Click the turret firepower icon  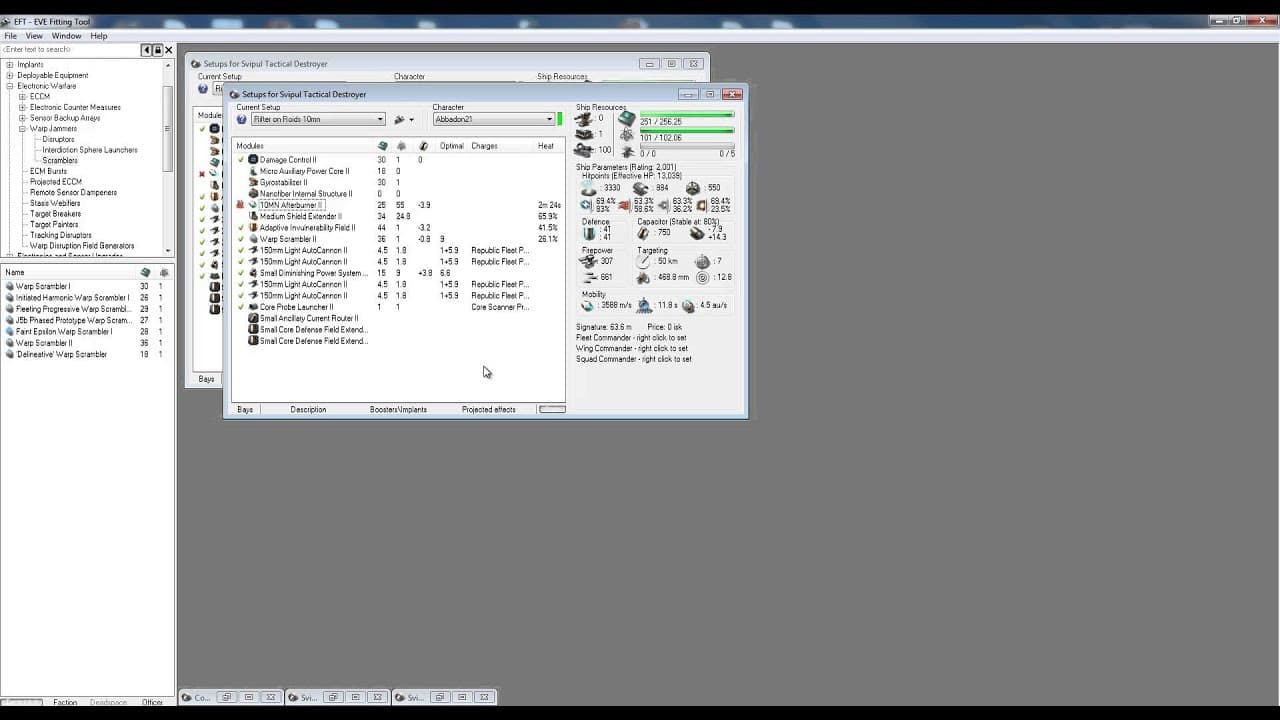[589, 262]
